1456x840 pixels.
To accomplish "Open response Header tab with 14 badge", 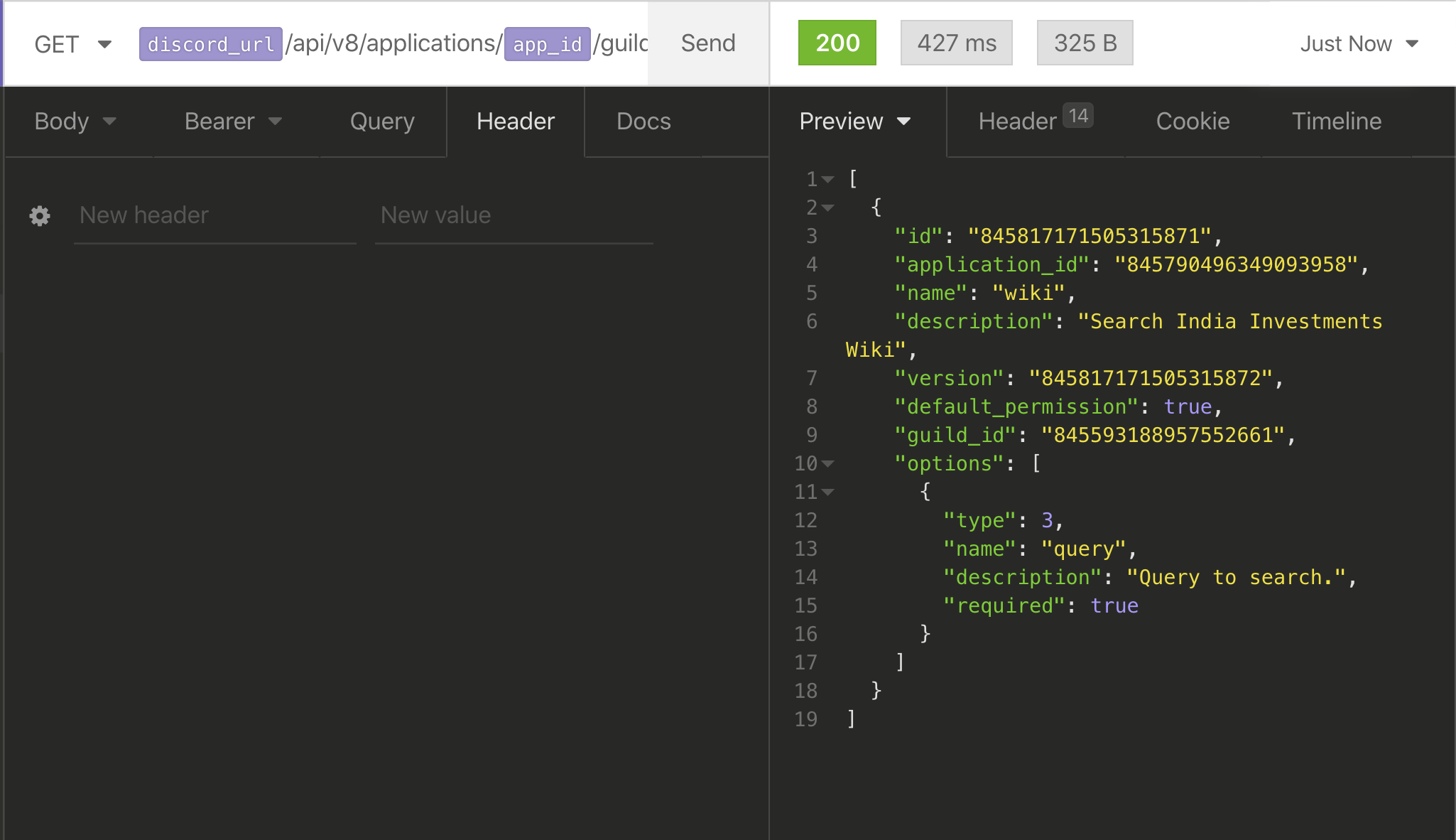I will tap(1034, 122).
